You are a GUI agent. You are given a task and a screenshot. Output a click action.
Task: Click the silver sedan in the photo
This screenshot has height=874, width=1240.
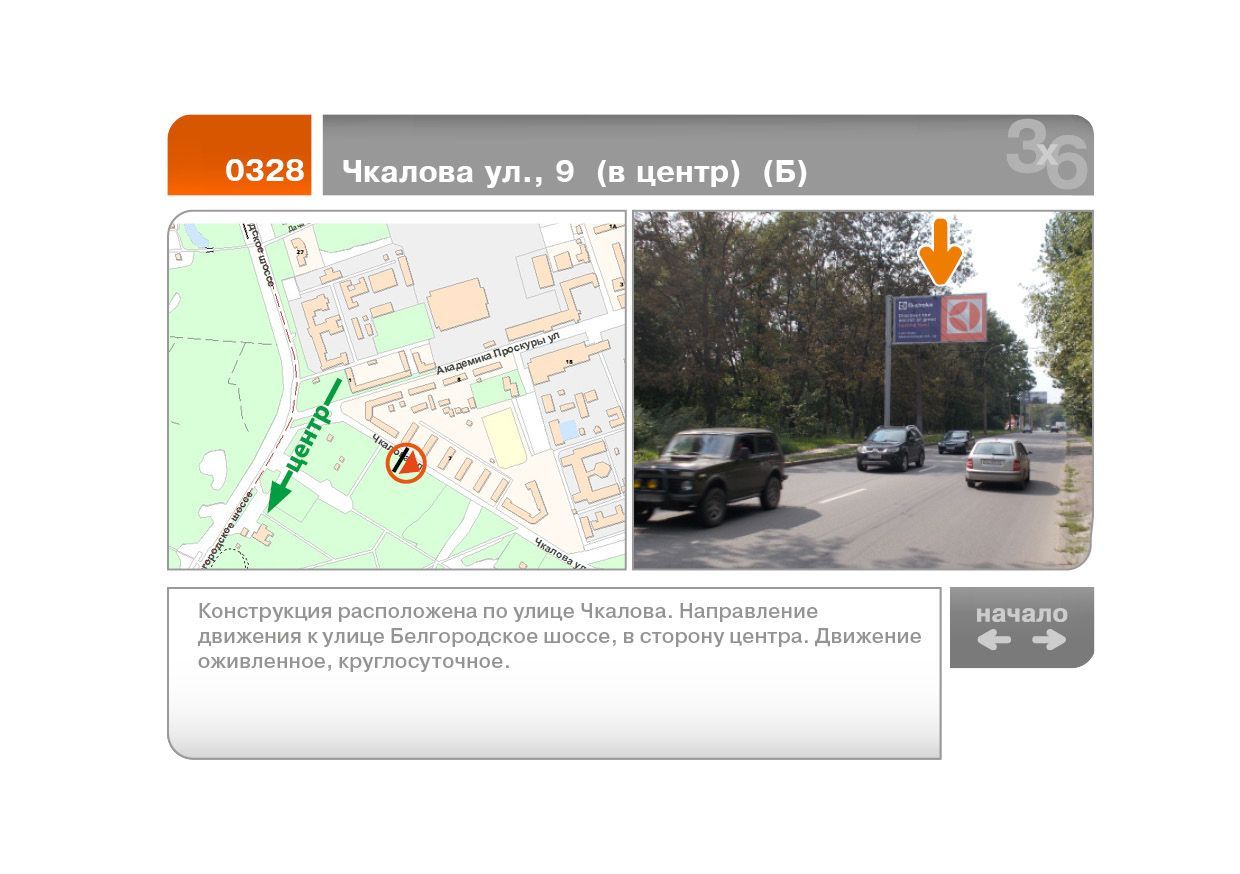point(998,462)
